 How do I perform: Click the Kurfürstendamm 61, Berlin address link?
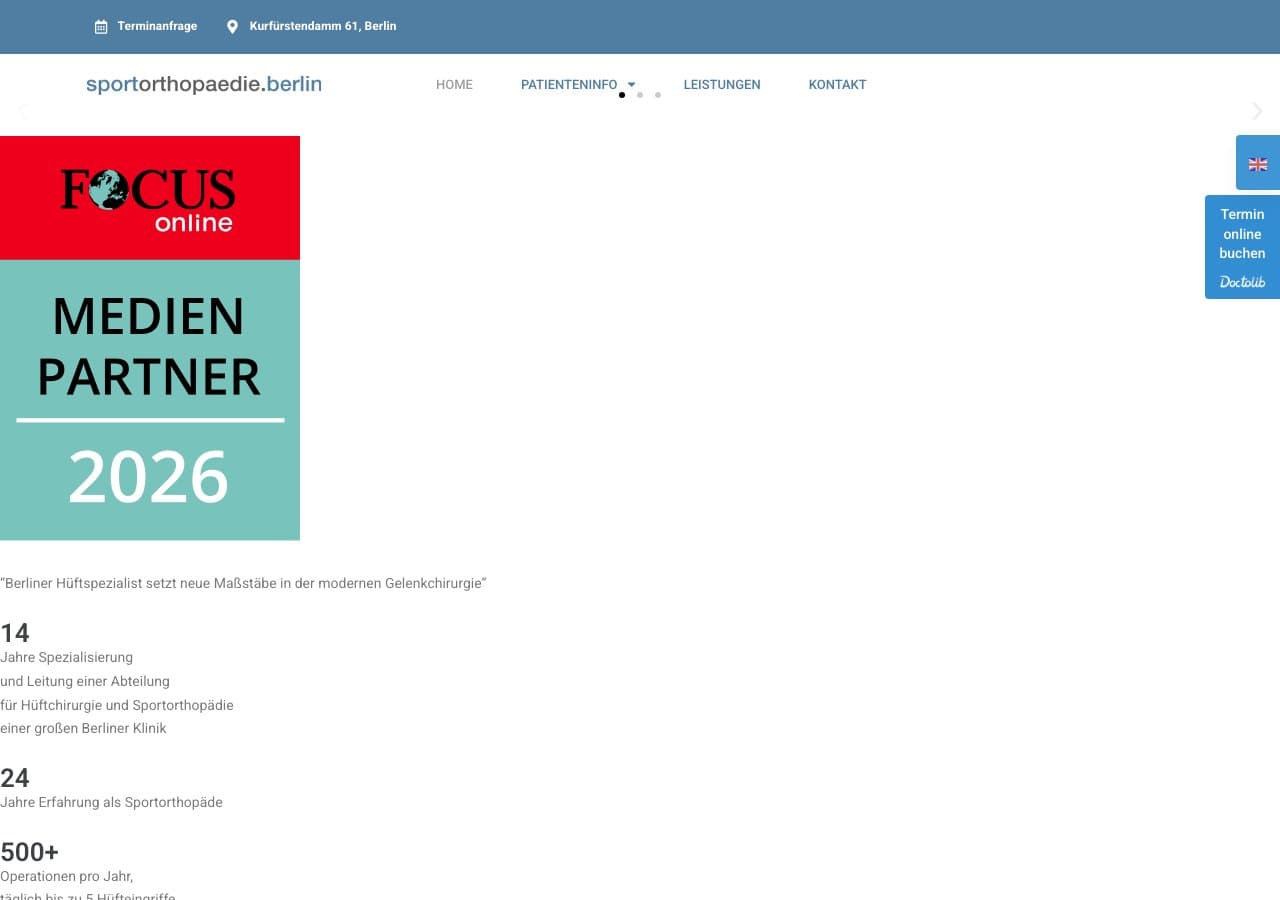tap(323, 26)
